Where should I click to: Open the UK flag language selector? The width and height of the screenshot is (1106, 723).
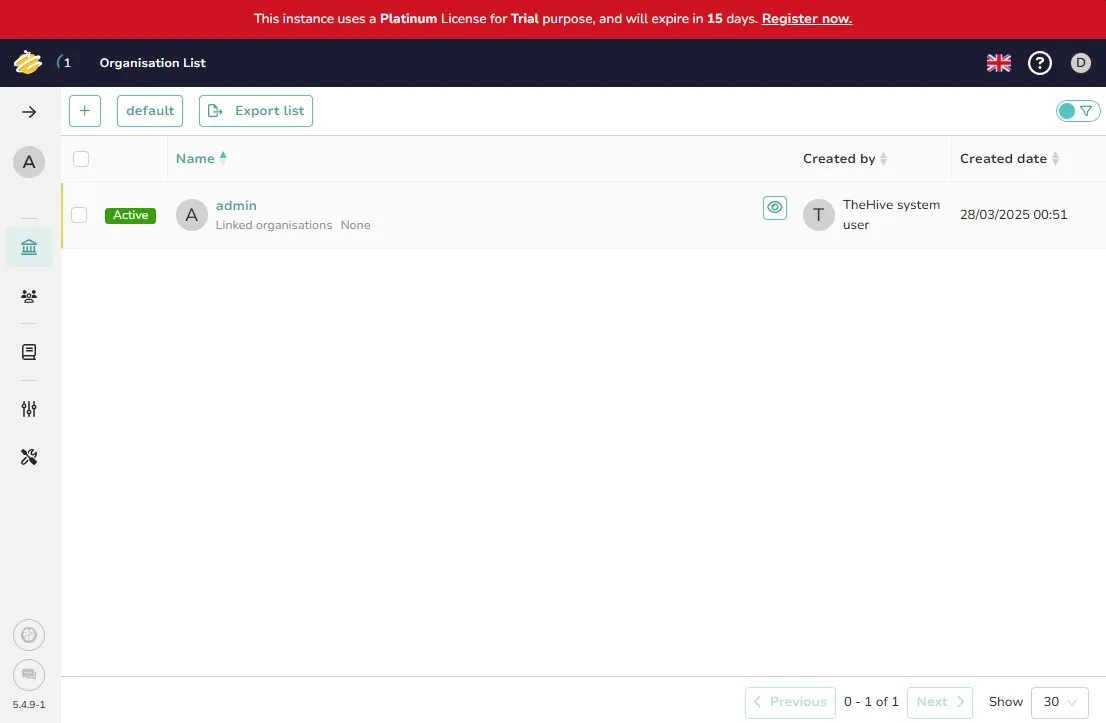click(x=998, y=63)
